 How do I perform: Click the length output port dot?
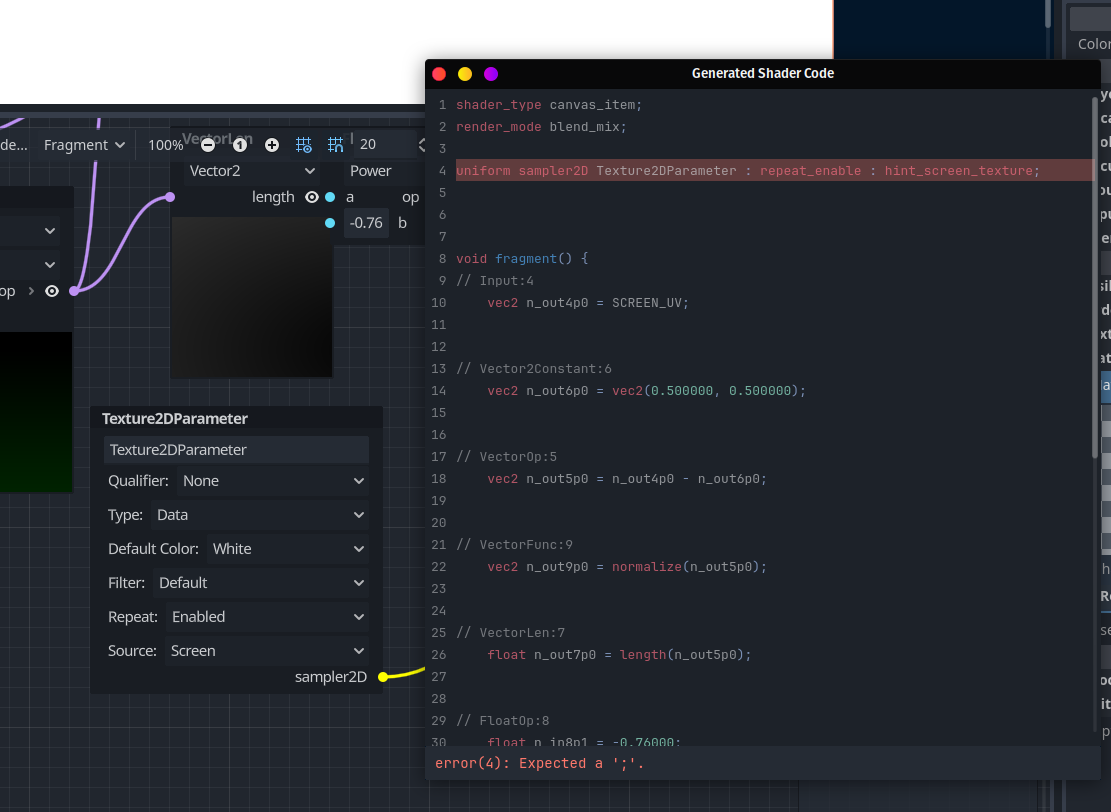click(x=328, y=197)
